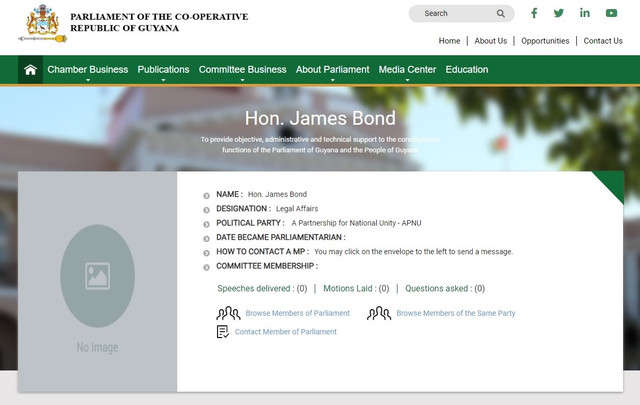Expand the Media Center dropdown arrow
640x405 pixels.
coord(407,80)
